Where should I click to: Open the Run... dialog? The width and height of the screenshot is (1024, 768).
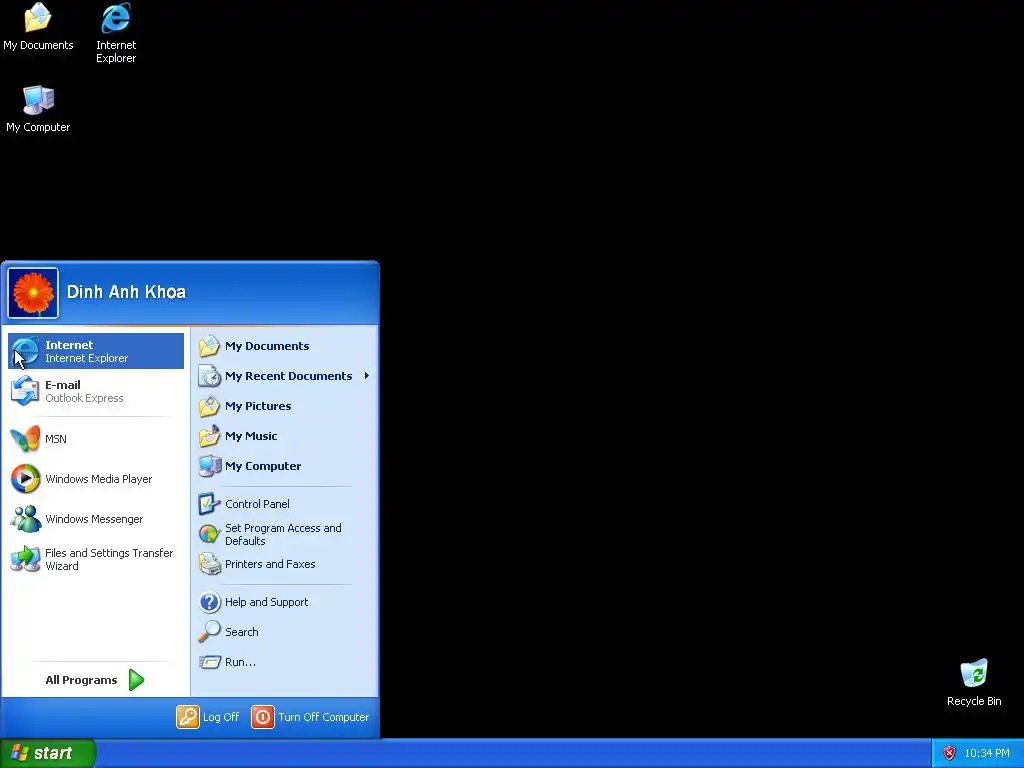[x=285, y=662]
